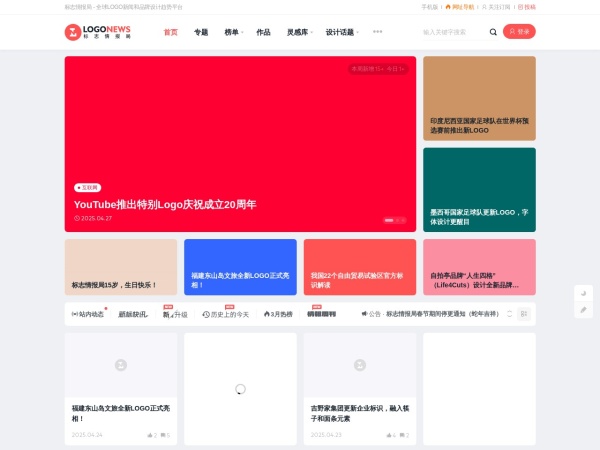Viewport: 600px width, 450px height.
Task: Open the more menu ellipsis
Action: 377,32
